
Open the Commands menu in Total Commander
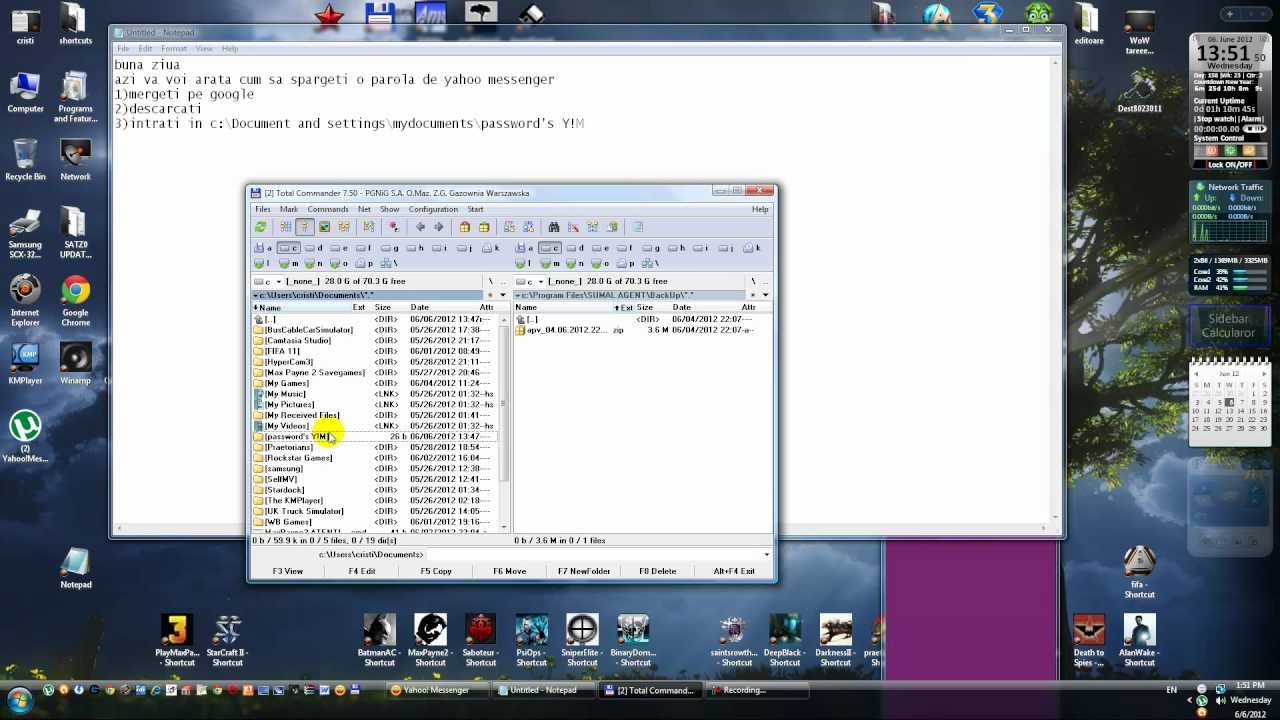pyautogui.click(x=328, y=209)
